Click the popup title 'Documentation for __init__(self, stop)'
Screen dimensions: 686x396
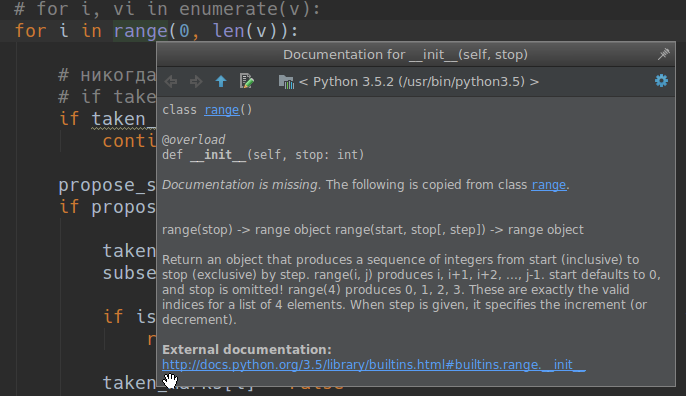click(405, 55)
